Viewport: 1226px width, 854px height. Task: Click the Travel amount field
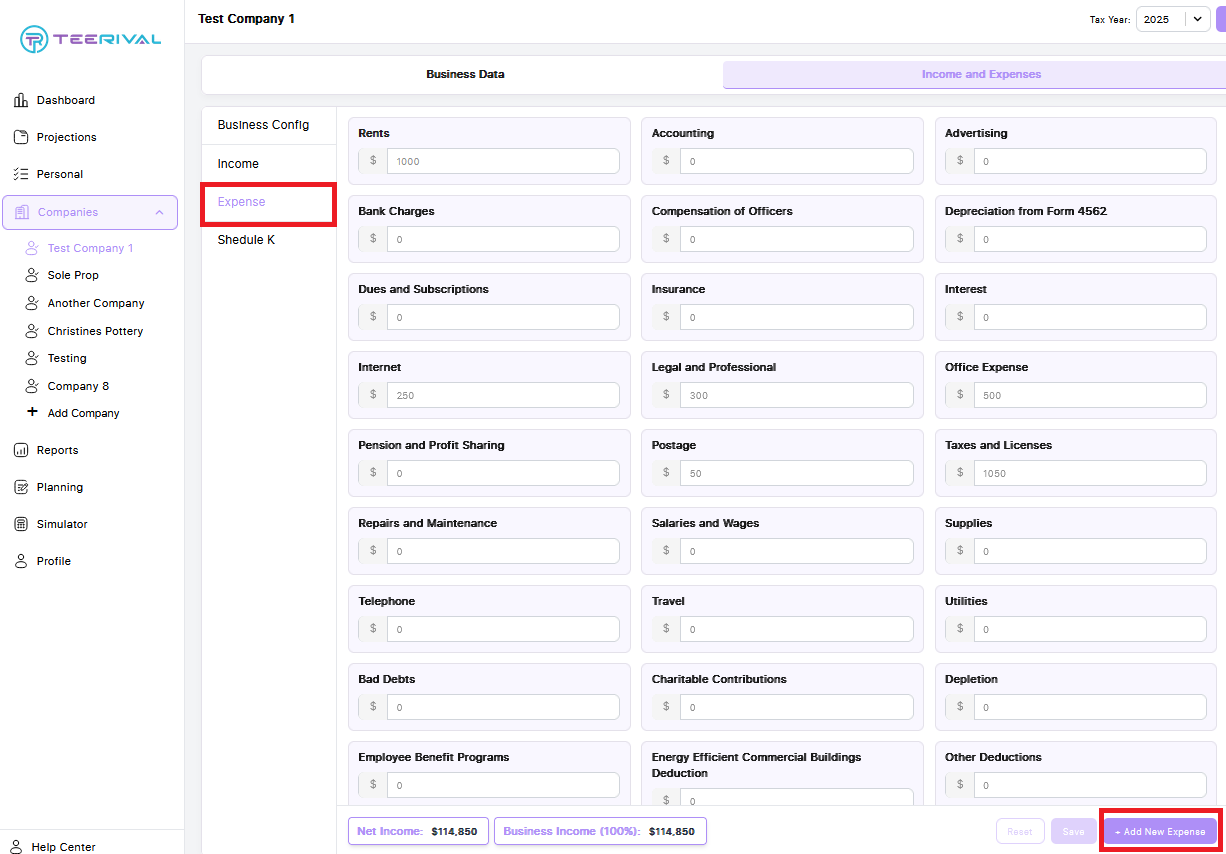(x=797, y=629)
